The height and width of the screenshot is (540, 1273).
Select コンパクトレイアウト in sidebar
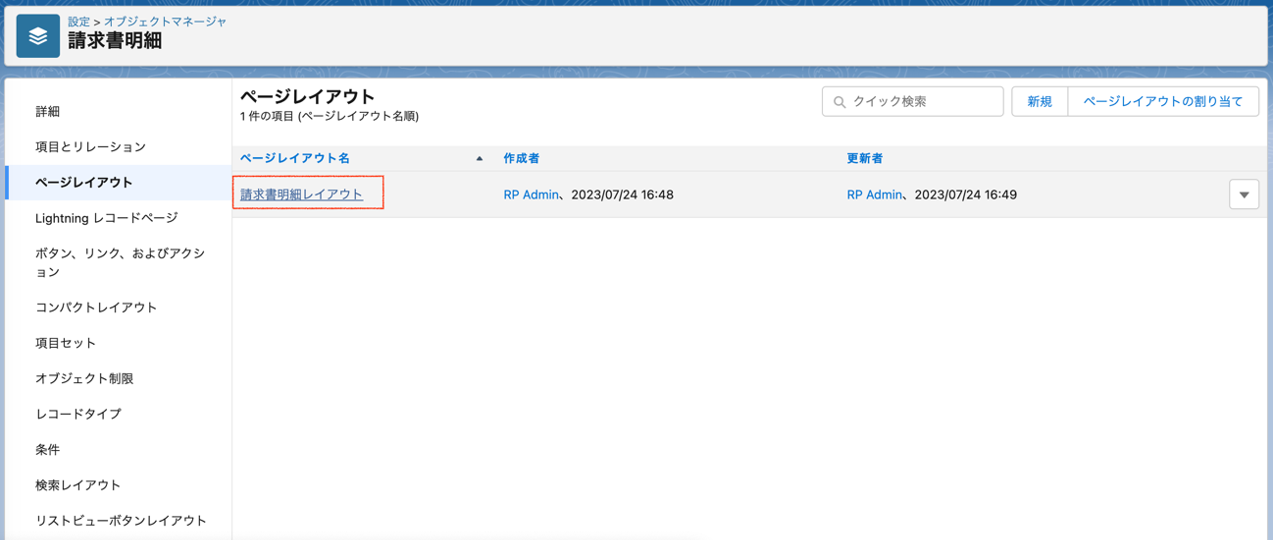pos(96,308)
